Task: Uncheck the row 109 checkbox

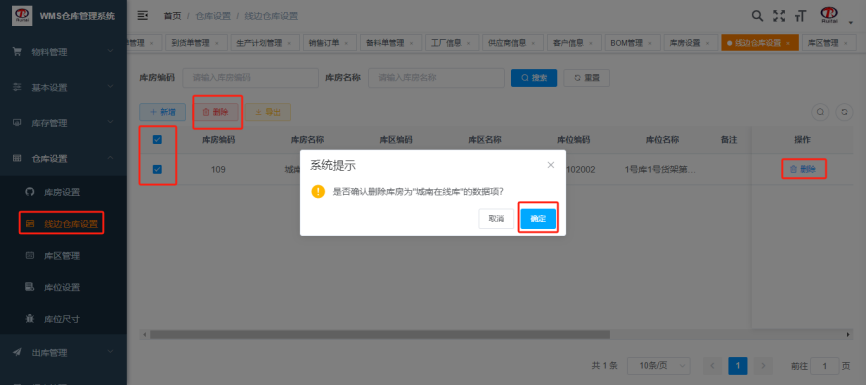Action: (x=157, y=169)
